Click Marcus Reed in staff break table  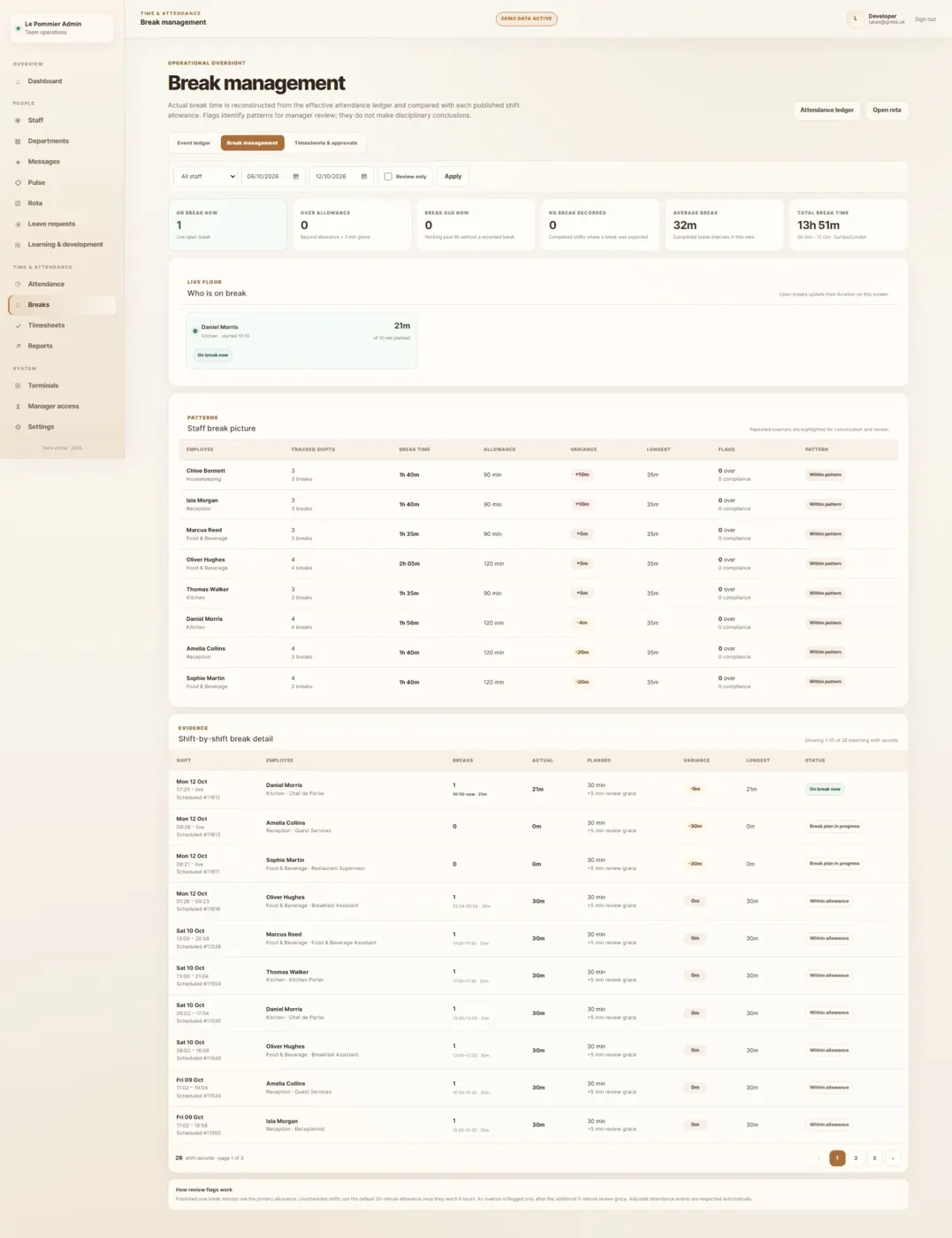[x=204, y=531]
